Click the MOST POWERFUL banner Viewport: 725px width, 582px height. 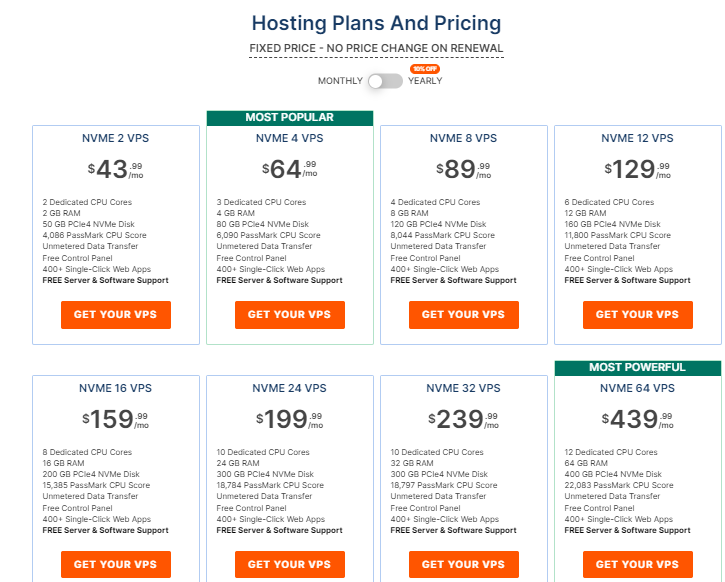pos(638,367)
